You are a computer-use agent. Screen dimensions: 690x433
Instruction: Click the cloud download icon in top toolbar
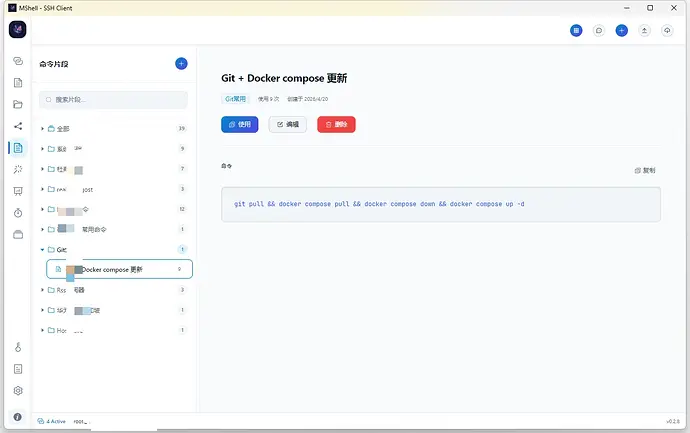667,30
